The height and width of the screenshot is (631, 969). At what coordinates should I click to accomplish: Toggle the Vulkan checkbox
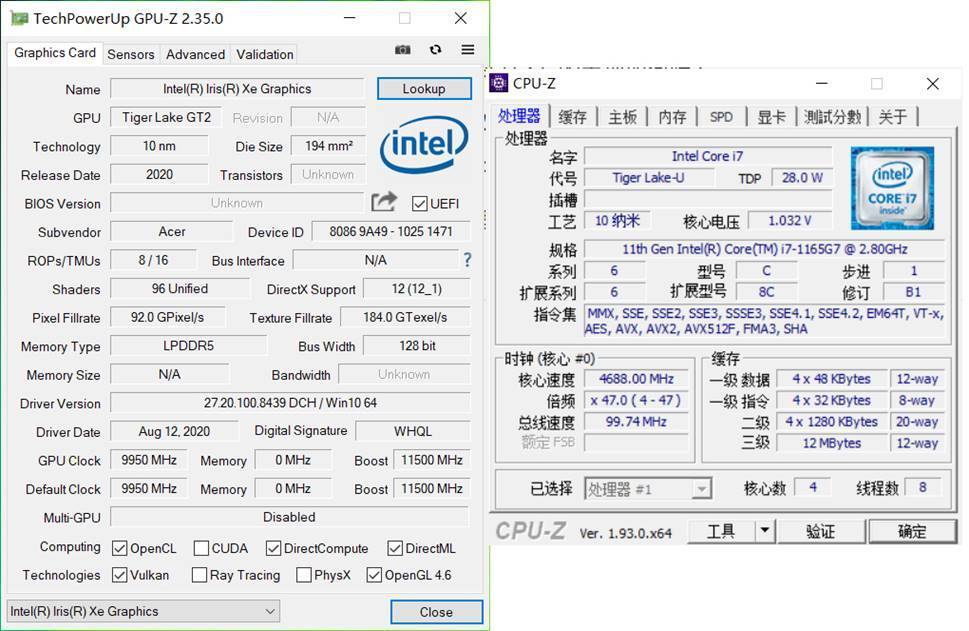(120, 575)
